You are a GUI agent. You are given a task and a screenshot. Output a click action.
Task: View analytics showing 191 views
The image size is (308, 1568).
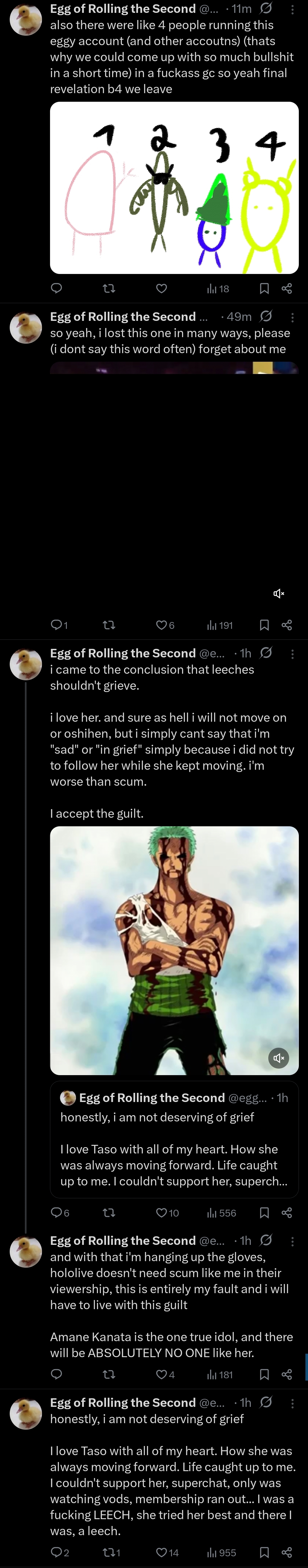coord(220,625)
